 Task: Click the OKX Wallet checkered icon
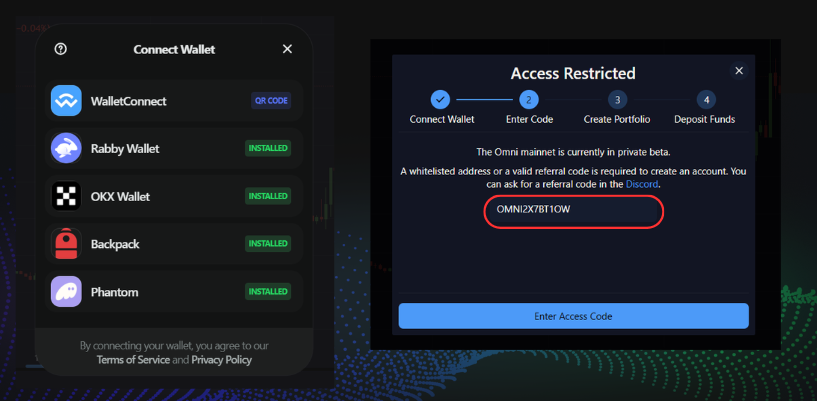point(66,196)
